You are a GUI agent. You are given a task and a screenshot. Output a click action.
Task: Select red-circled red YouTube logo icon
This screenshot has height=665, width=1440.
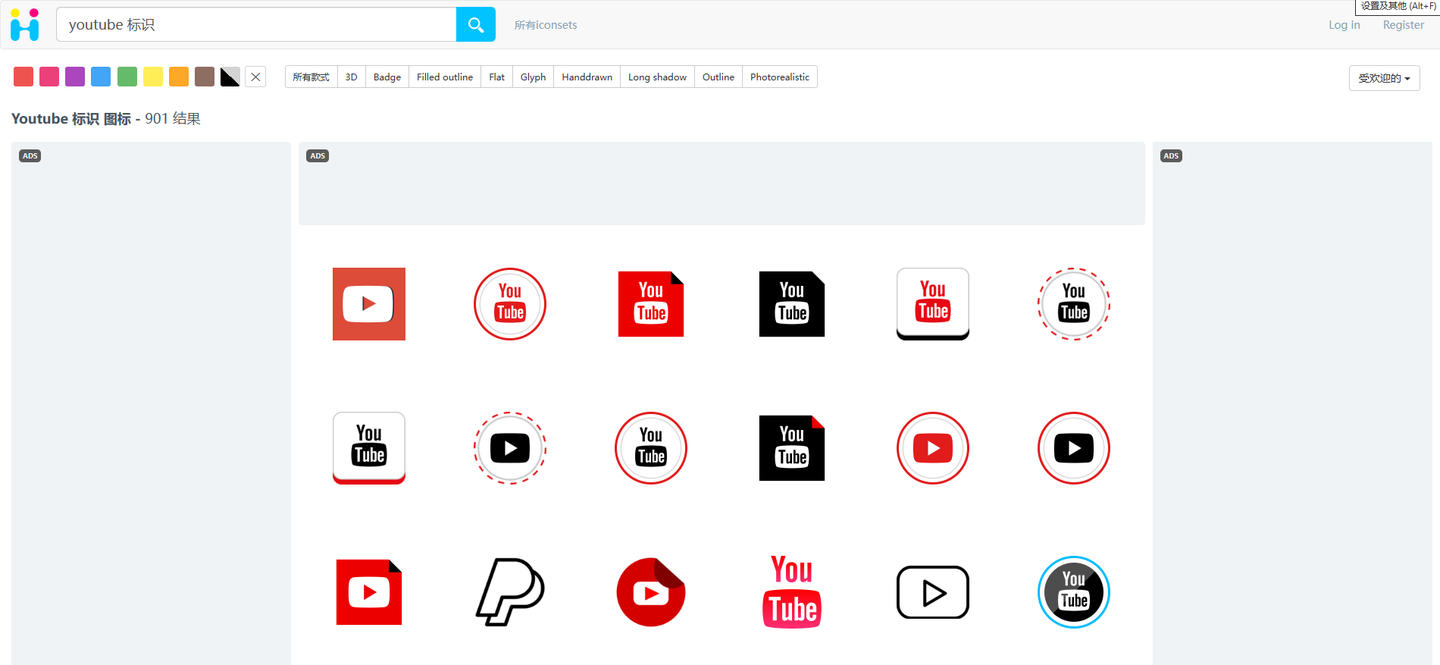tap(510, 304)
